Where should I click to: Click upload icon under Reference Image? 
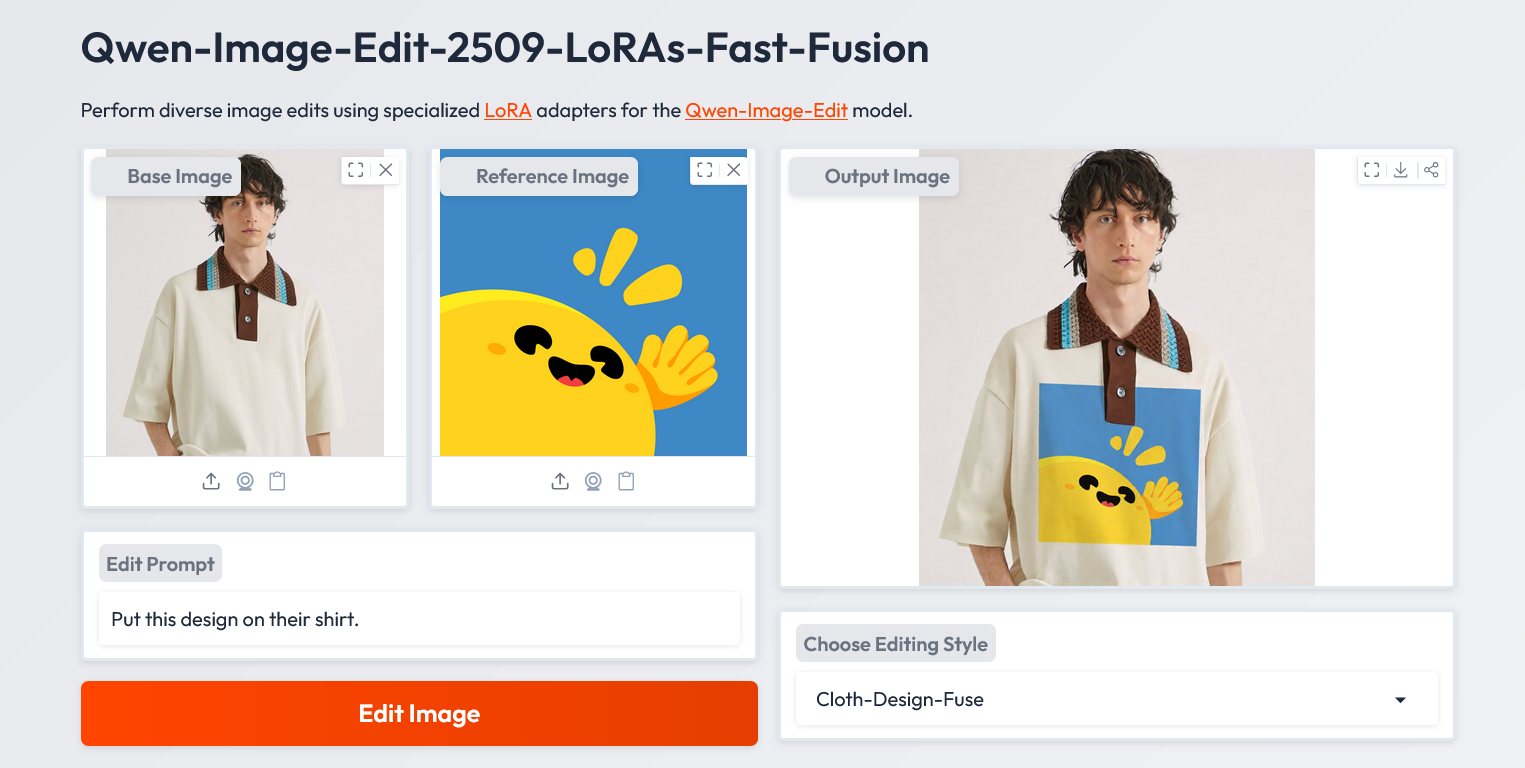560,482
